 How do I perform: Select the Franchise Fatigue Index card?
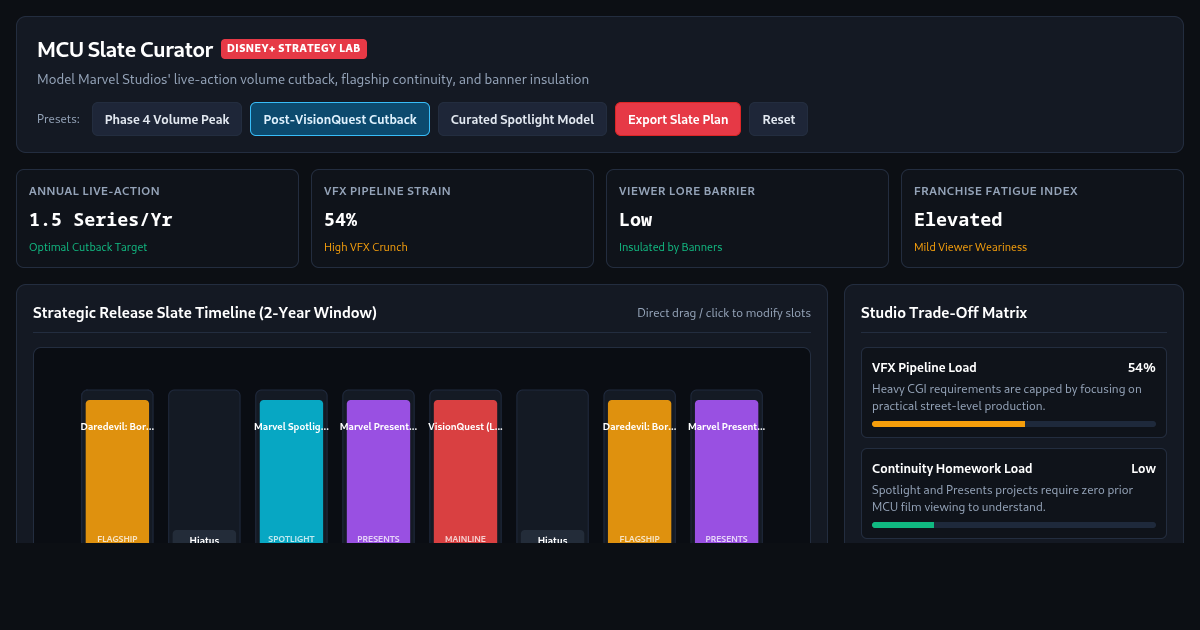coord(1042,218)
